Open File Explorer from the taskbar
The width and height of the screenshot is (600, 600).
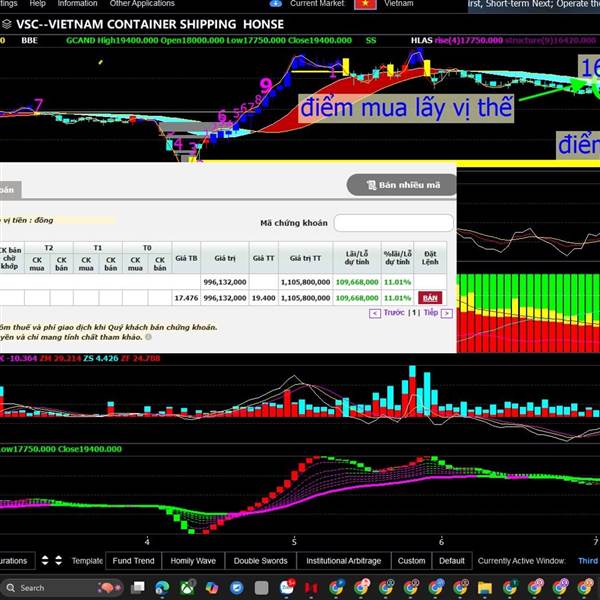point(484,587)
